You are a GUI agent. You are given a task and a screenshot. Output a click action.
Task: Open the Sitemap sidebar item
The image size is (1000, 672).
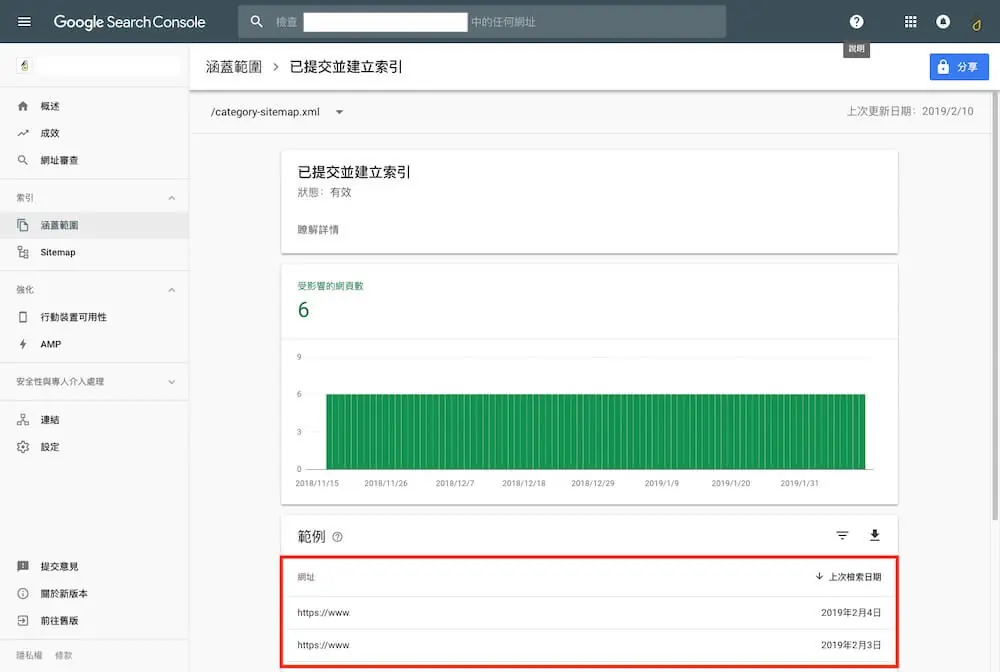[x=94, y=252]
